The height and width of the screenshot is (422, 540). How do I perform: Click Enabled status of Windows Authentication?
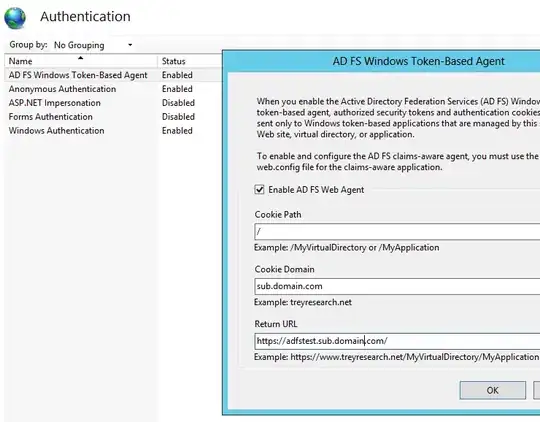click(177, 131)
